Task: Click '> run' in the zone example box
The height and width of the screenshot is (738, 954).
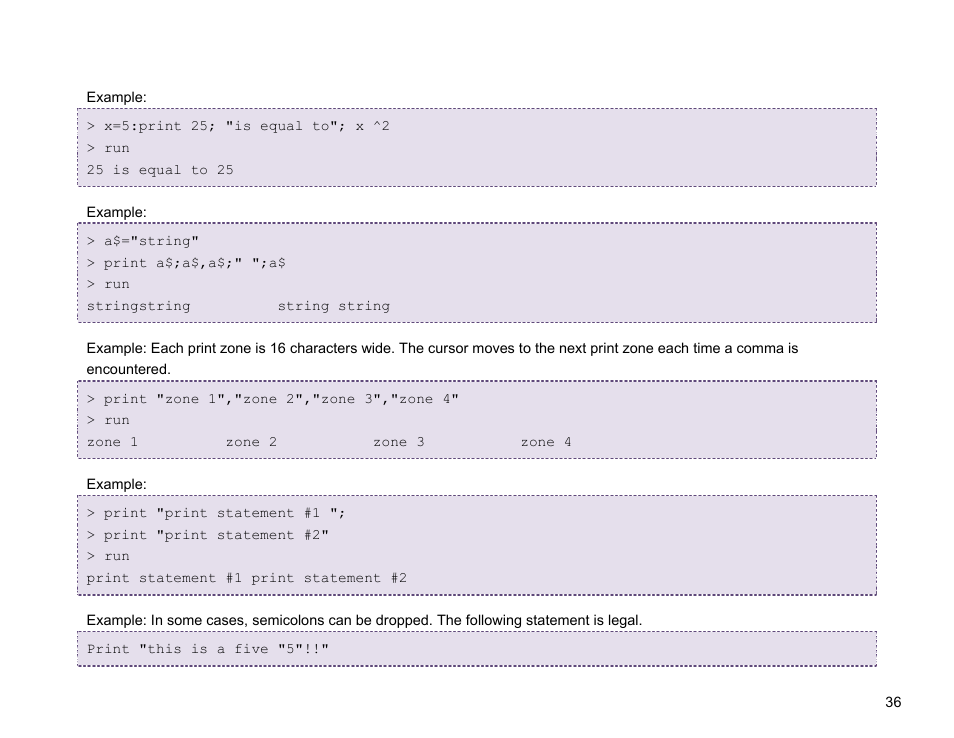Action: (x=108, y=421)
